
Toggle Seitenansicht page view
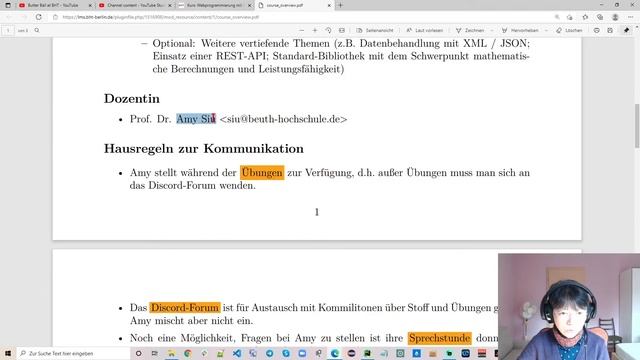[x=375, y=30]
